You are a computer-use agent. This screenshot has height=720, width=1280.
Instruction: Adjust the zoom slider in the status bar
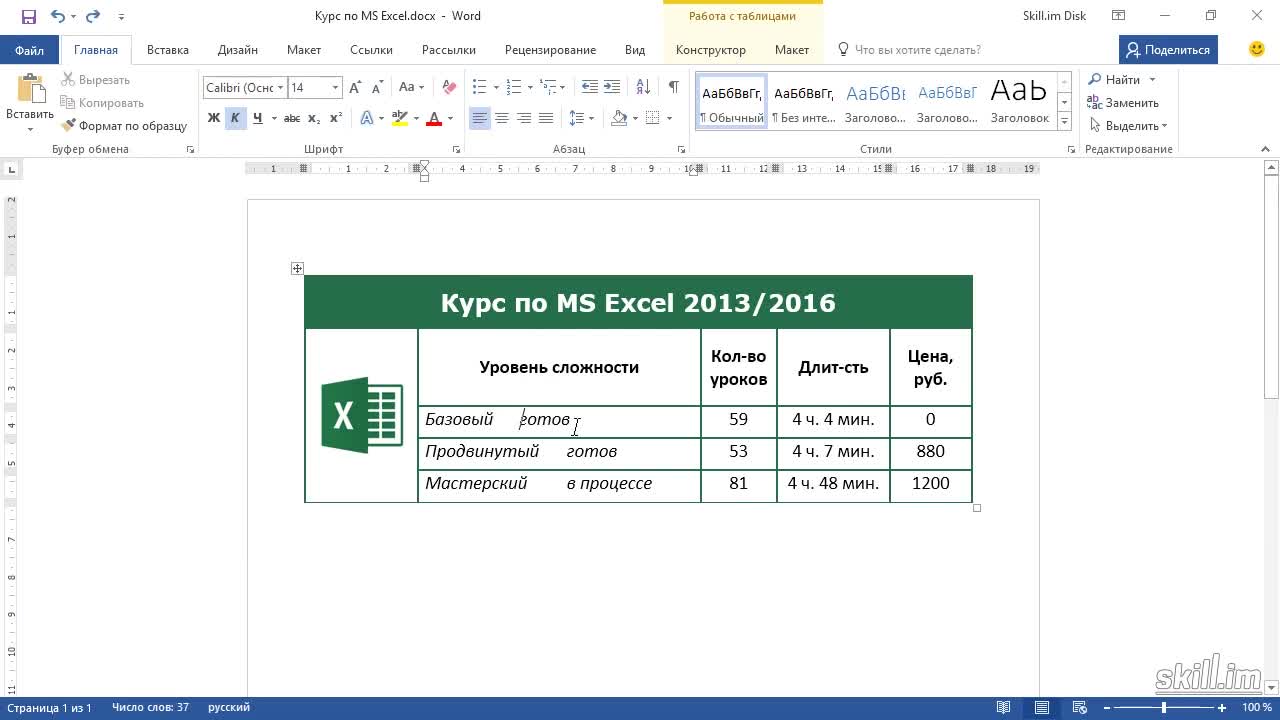coord(1163,708)
